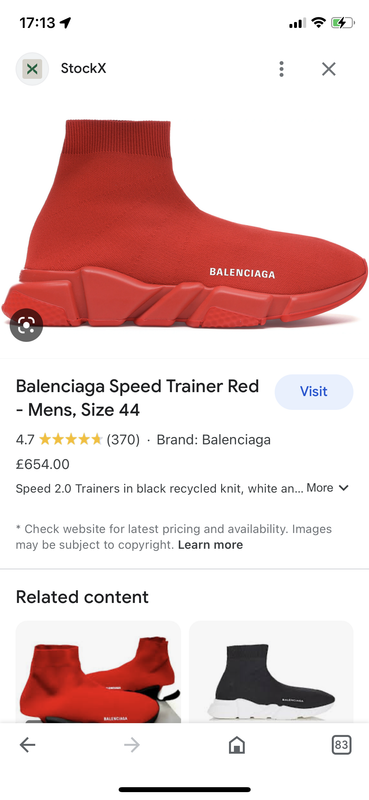Tap the StockX source name
The image size is (369, 800).
83,68
